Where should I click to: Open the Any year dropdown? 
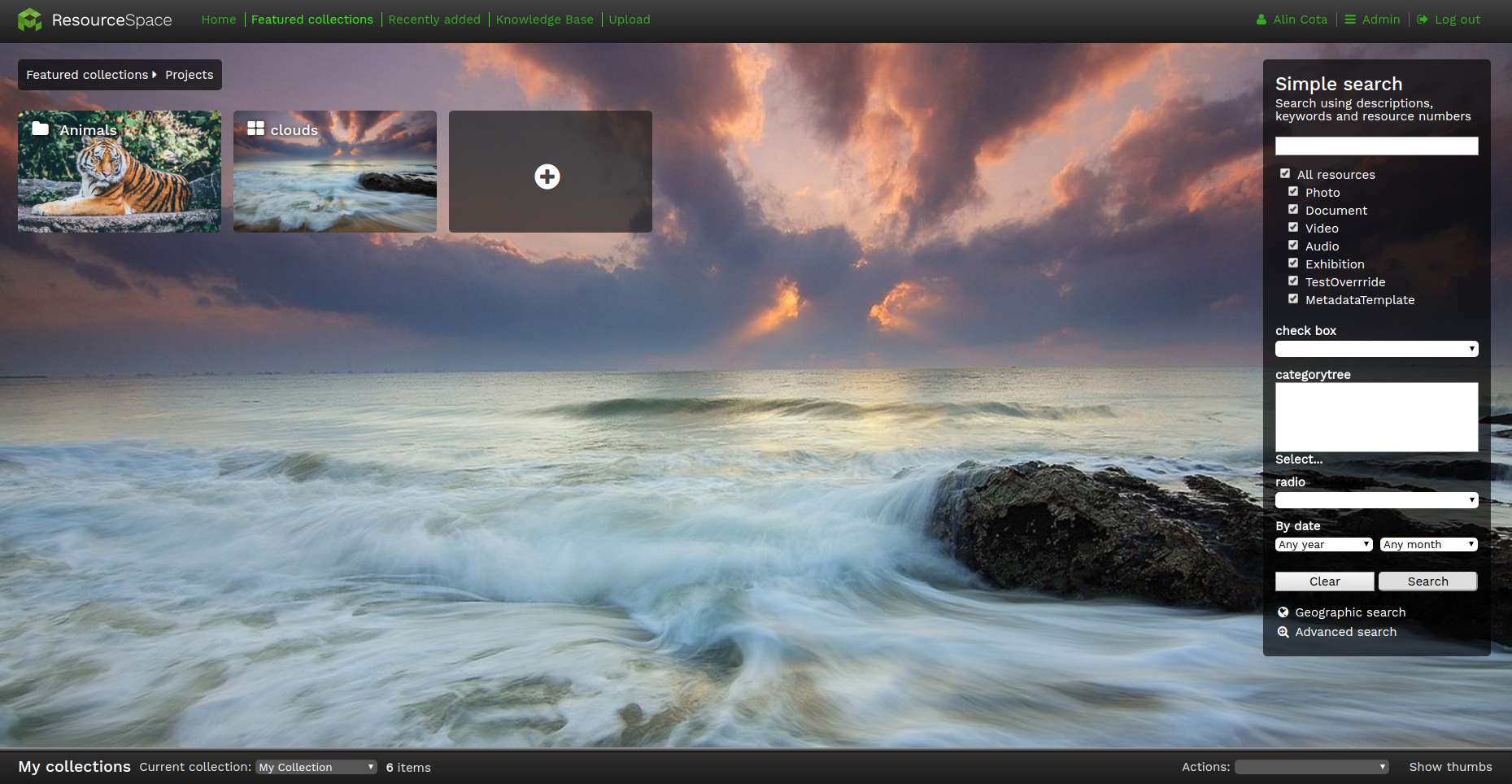tap(1323, 545)
